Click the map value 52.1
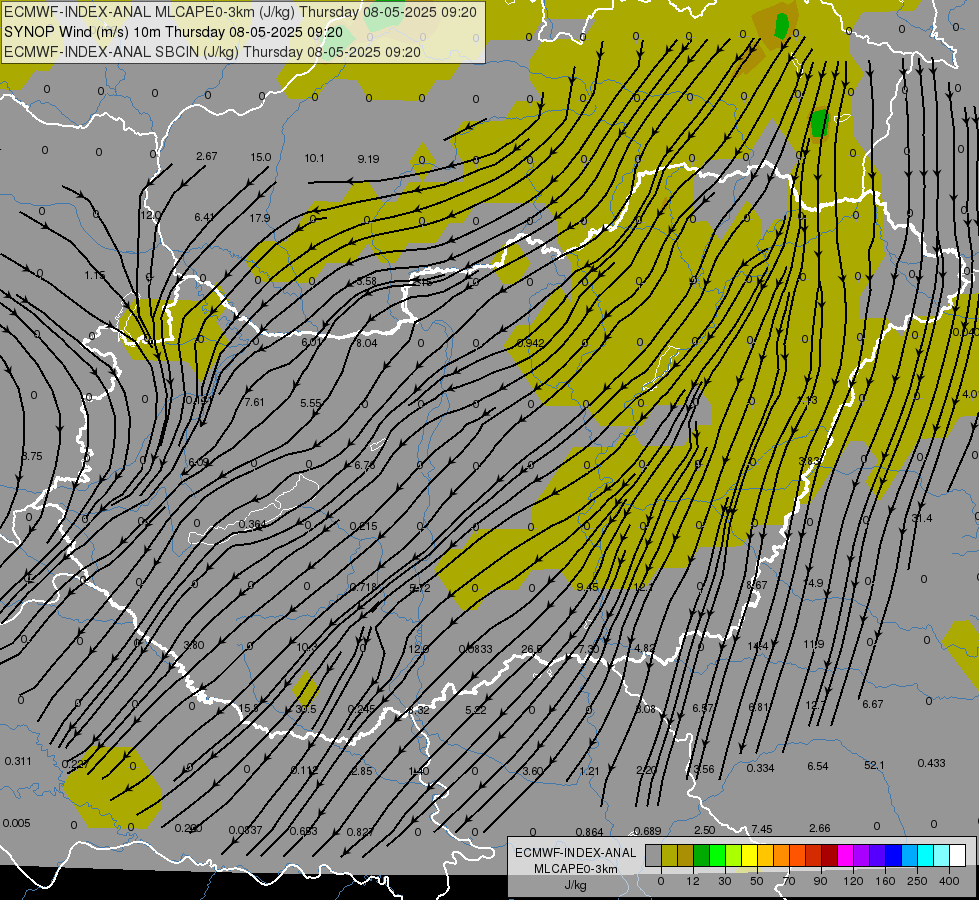Screen dimensions: 979x900 874,765
